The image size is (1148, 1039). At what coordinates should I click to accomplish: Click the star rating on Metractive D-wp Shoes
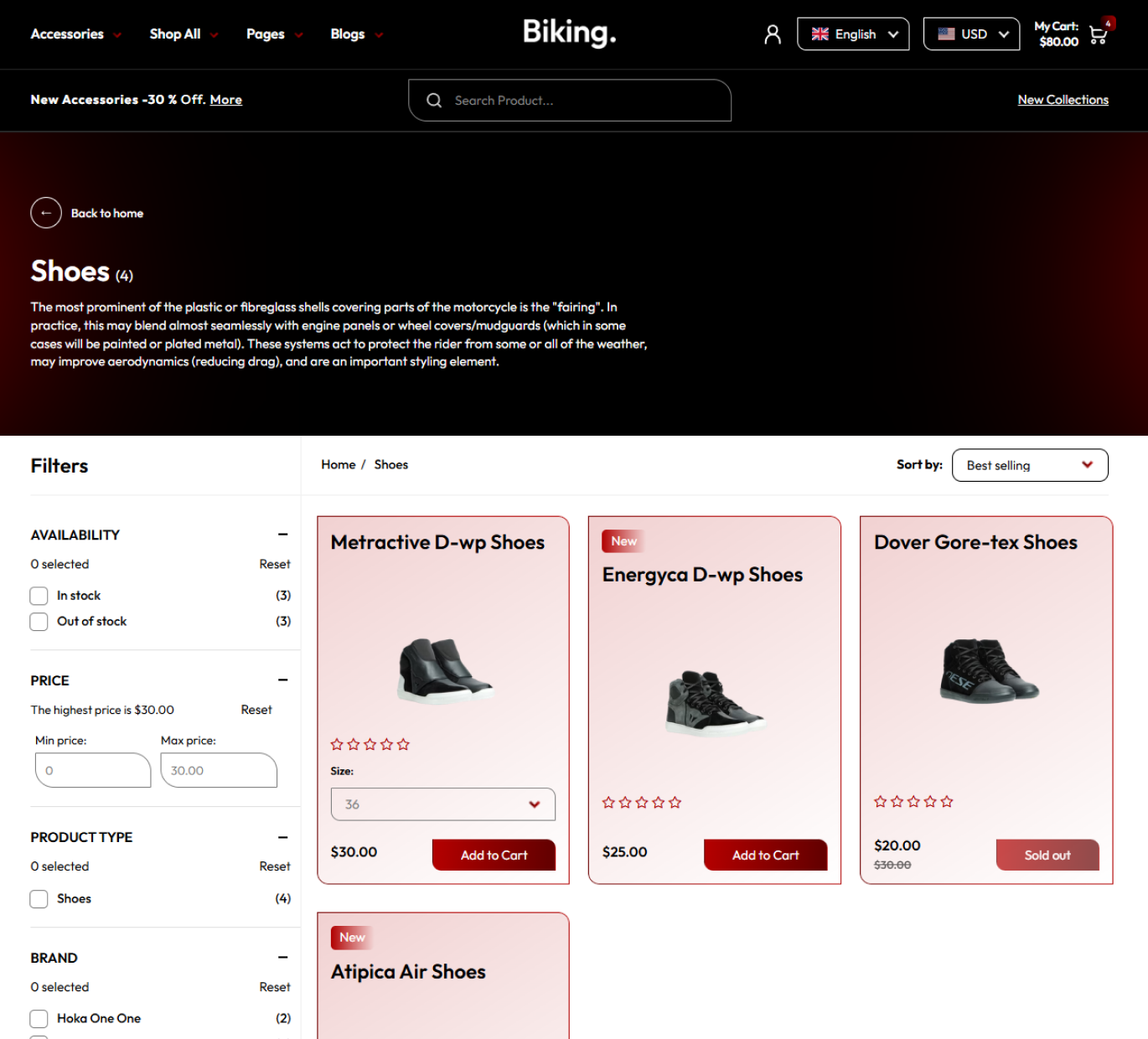point(370,744)
